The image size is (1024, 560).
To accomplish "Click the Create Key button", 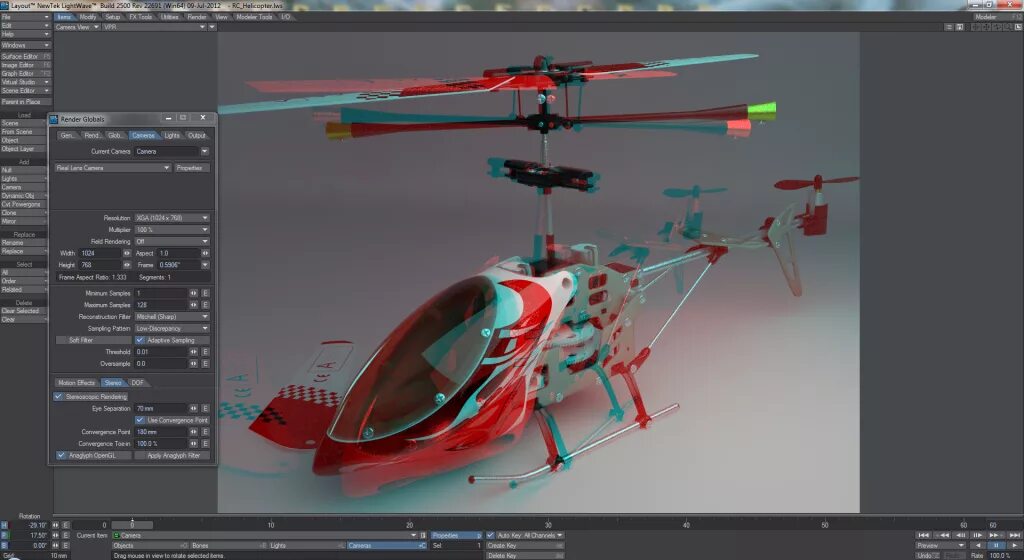I will pyautogui.click(x=524, y=546).
